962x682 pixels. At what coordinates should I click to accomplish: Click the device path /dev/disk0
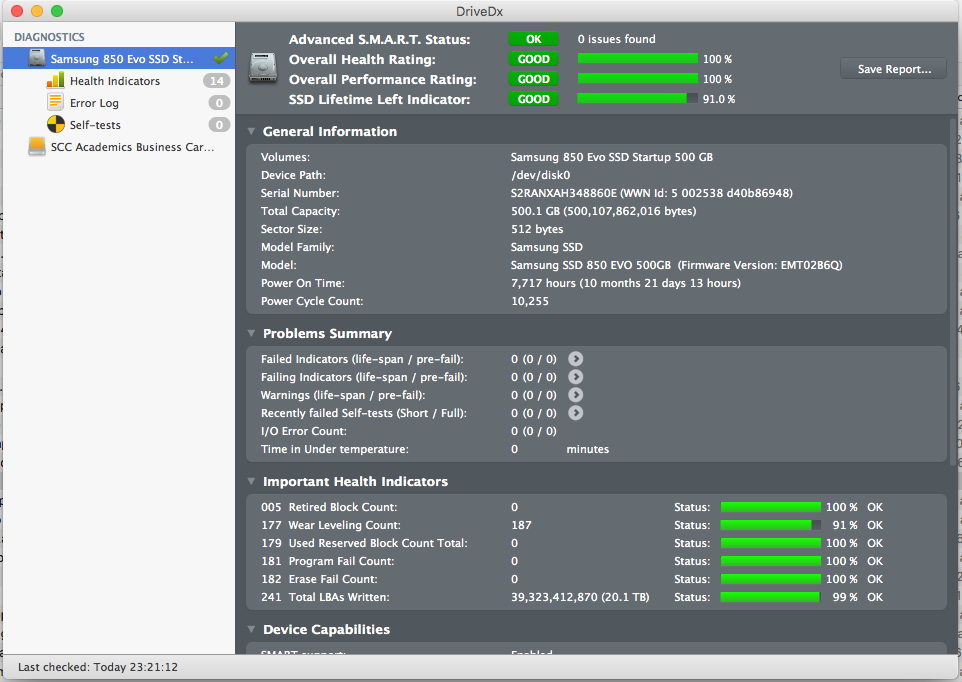pyautogui.click(x=541, y=175)
